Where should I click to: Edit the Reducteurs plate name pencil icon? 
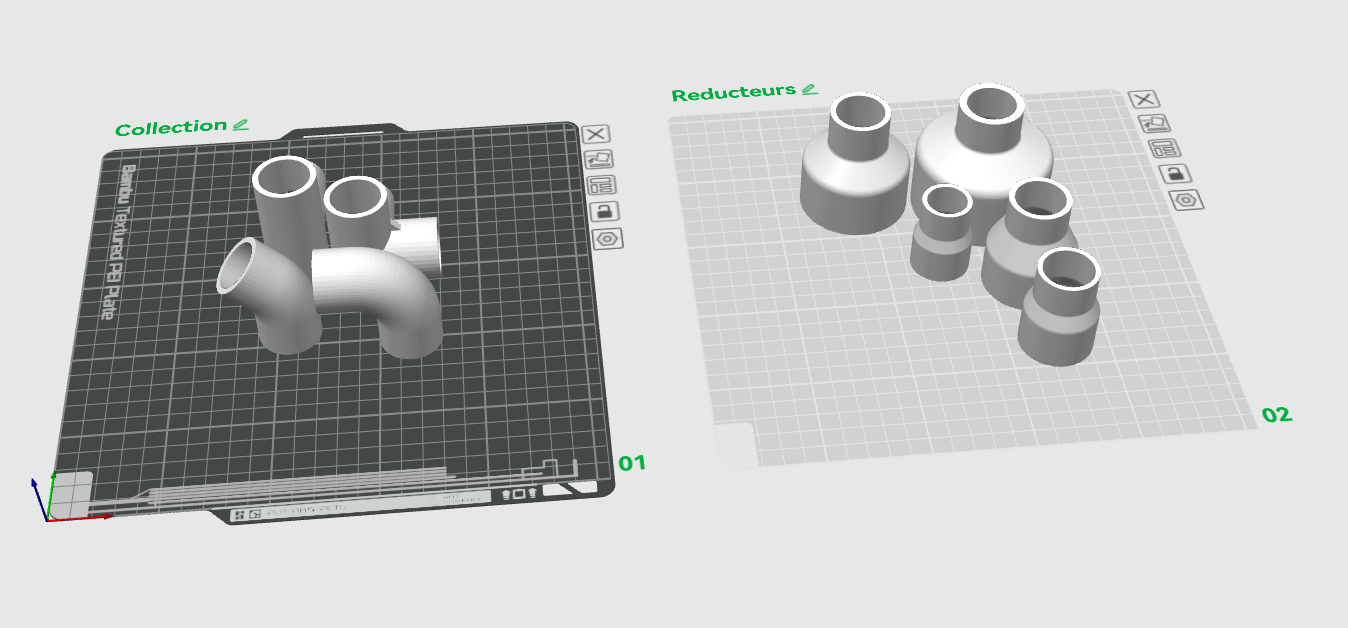click(x=809, y=90)
